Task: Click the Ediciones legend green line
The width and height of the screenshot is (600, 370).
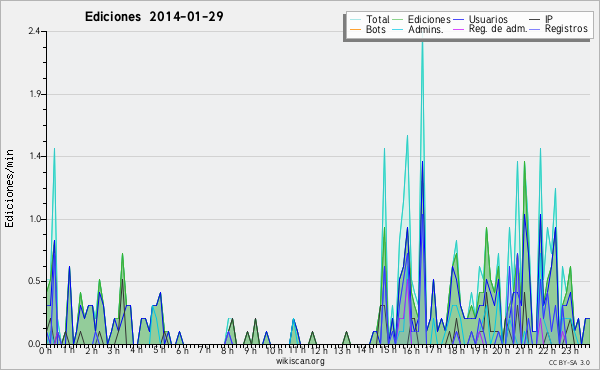Action: (398, 20)
